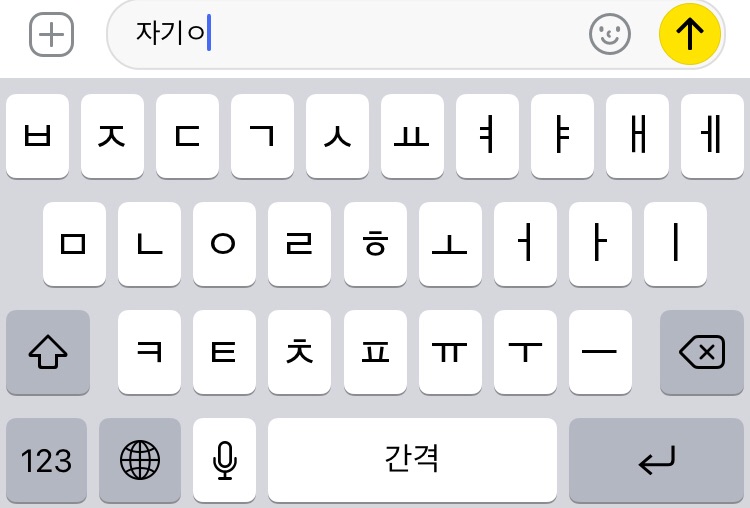Tap the ㅊ key
750x508 pixels.
pyautogui.click(x=299, y=352)
